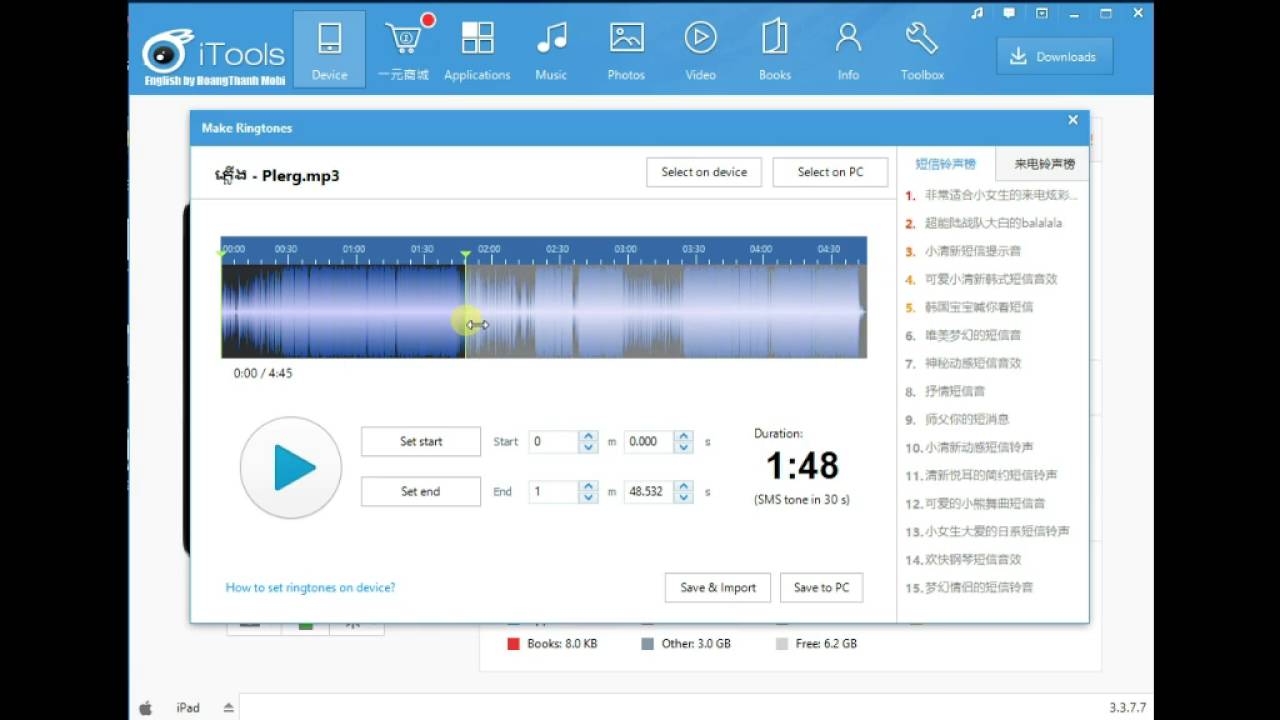Open the Photos section icon
The image size is (1280, 720).
[626, 38]
